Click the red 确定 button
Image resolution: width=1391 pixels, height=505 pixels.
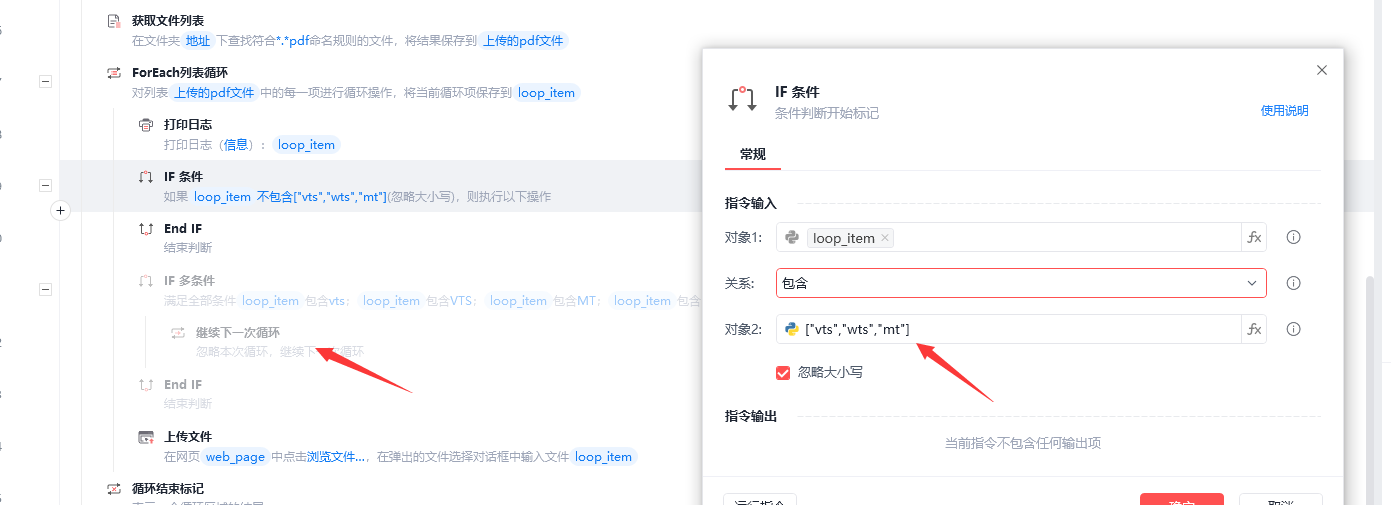pos(1181,499)
